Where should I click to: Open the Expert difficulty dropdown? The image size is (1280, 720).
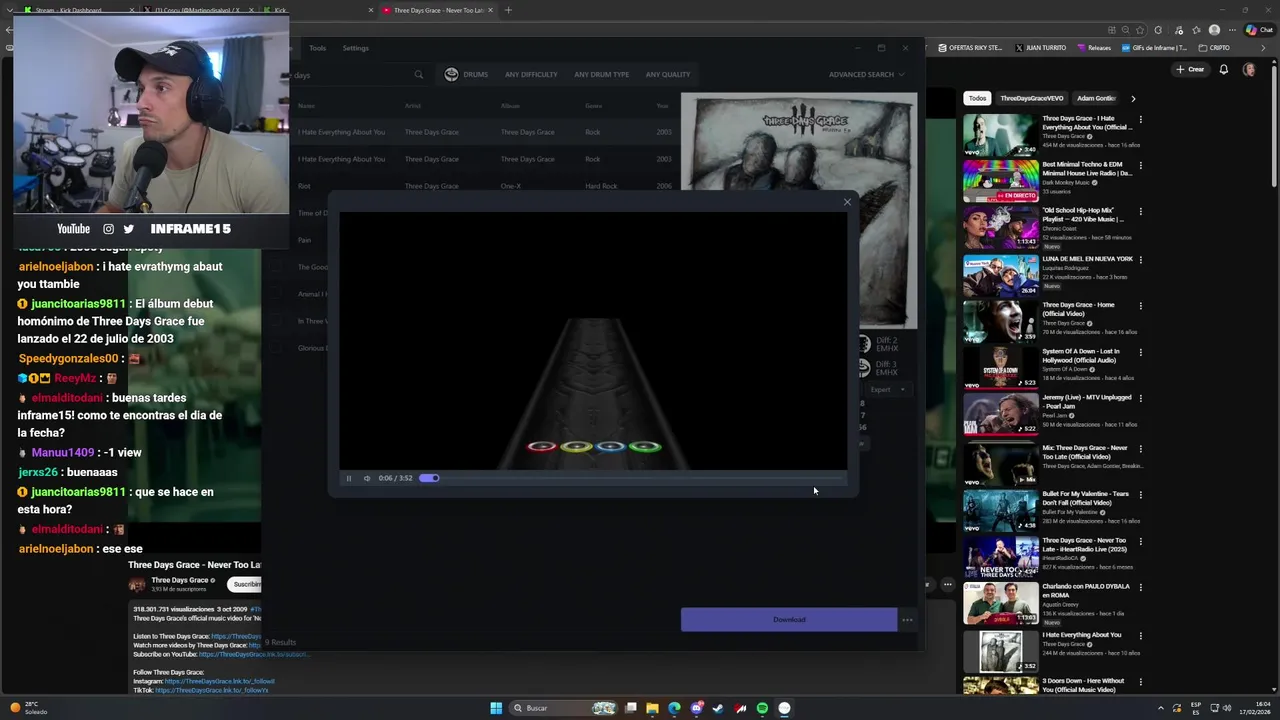(887, 390)
